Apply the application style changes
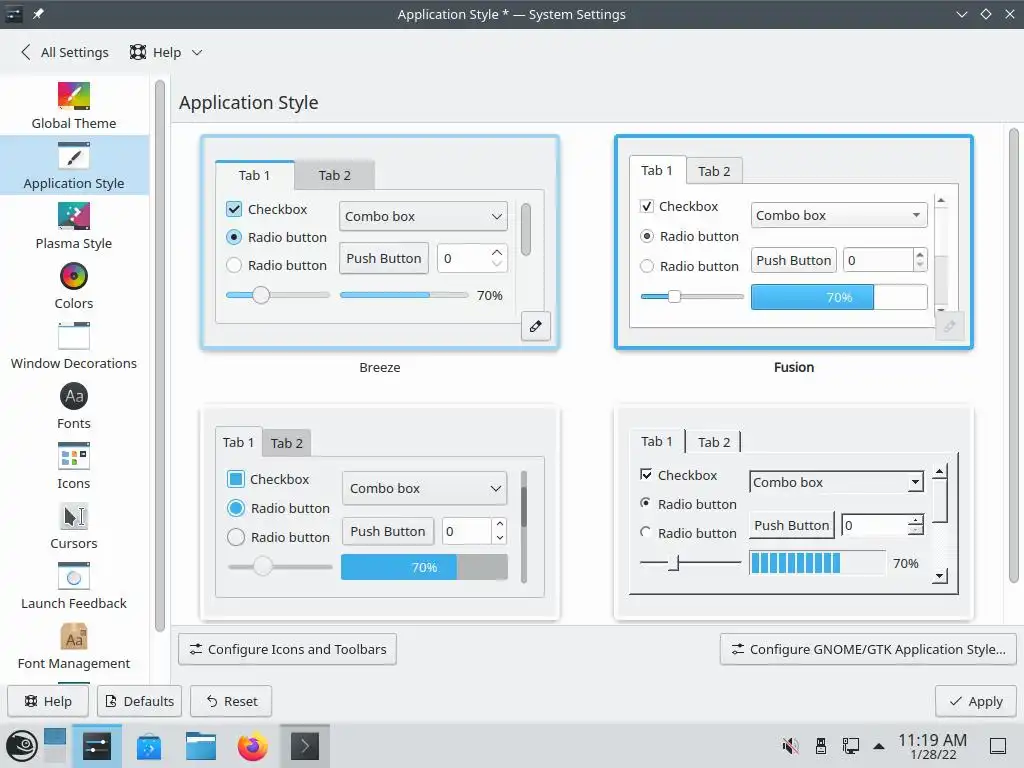 pos(976,701)
